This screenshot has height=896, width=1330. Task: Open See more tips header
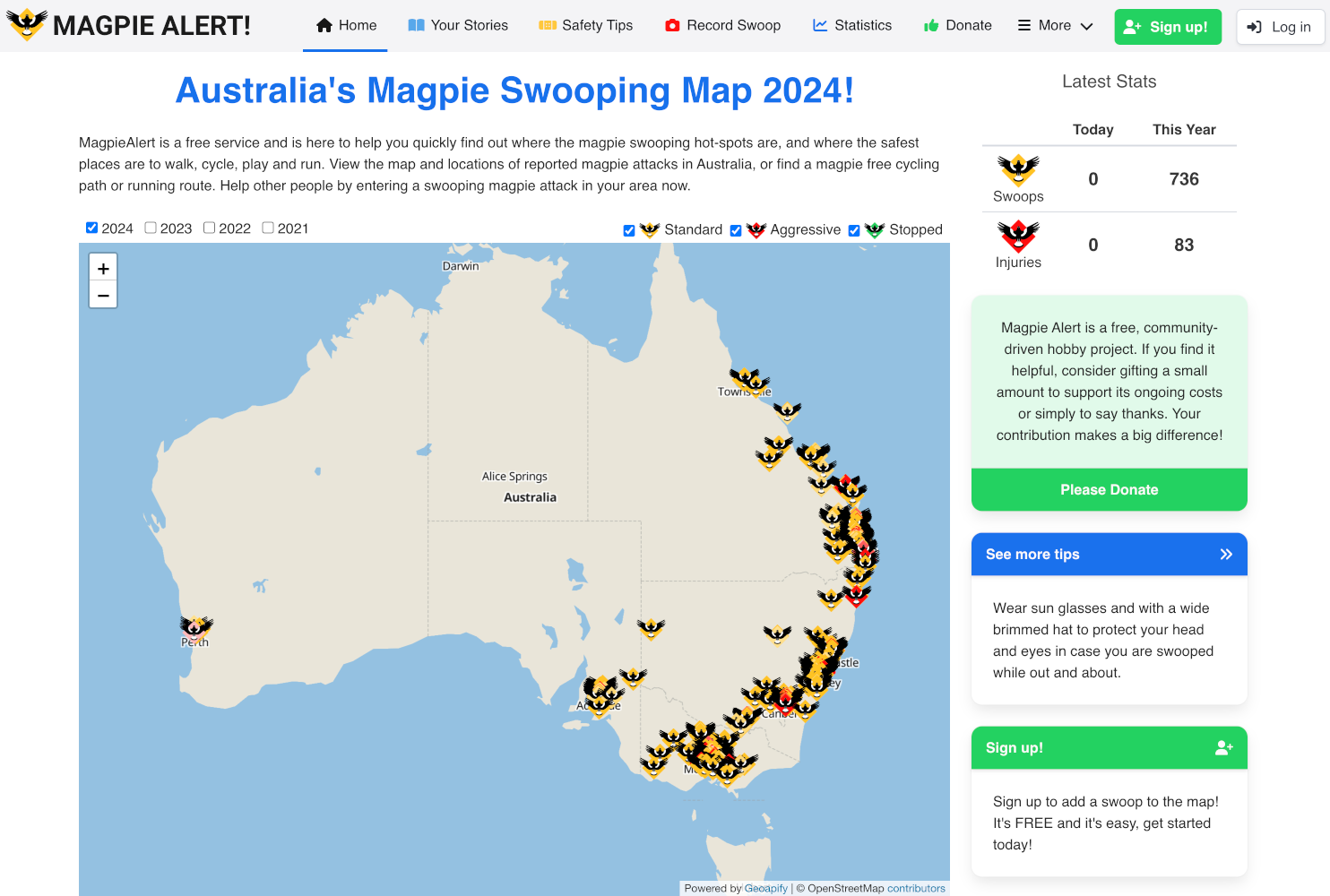coord(1110,555)
